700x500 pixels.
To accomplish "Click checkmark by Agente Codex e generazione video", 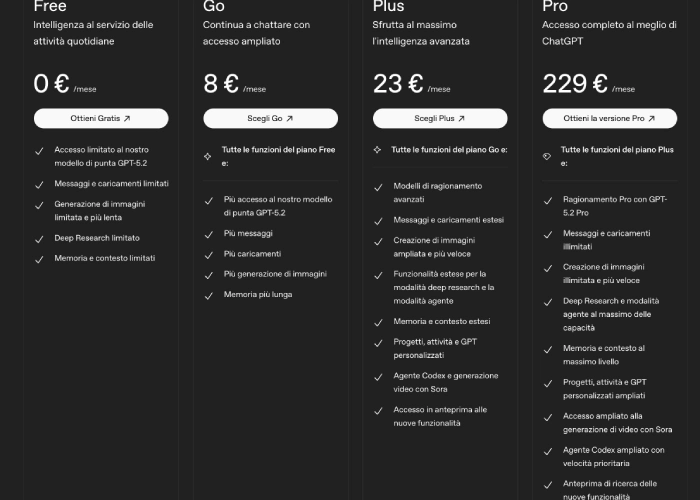I will coord(378,376).
